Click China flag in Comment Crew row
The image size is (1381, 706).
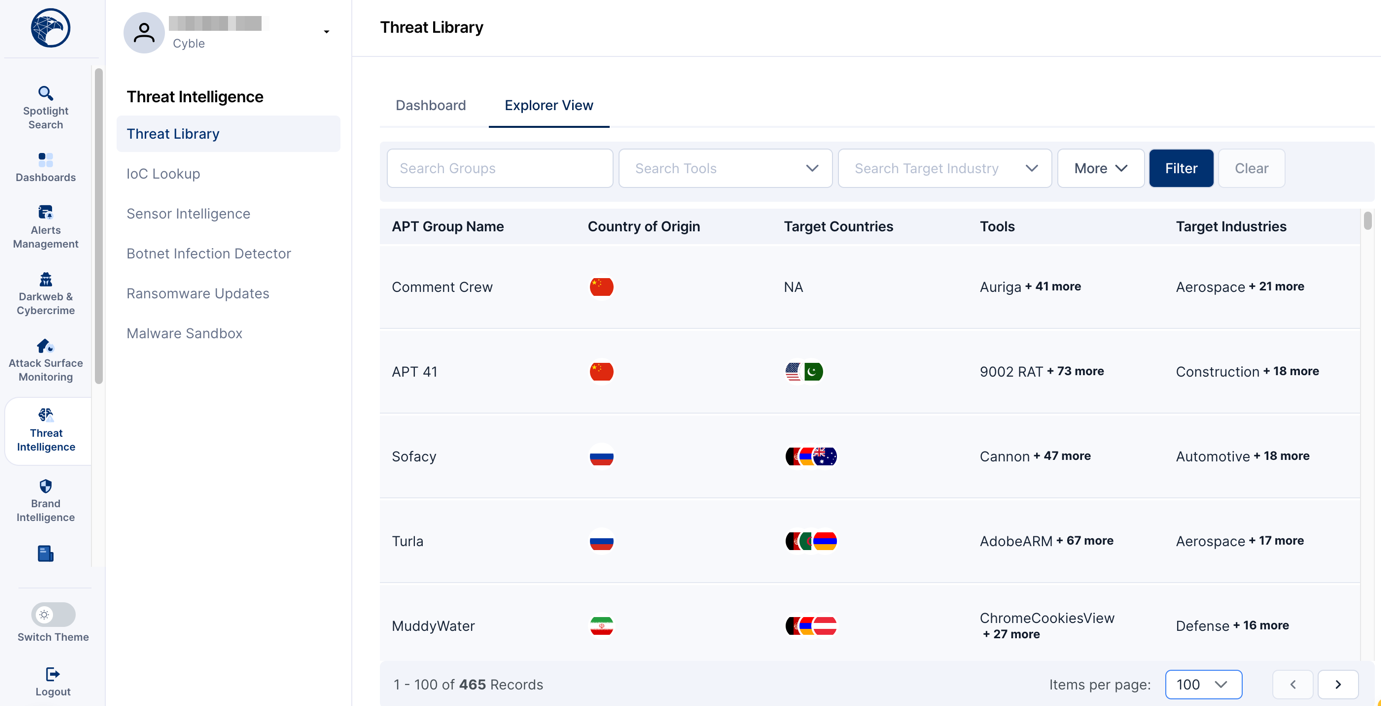pyautogui.click(x=601, y=287)
